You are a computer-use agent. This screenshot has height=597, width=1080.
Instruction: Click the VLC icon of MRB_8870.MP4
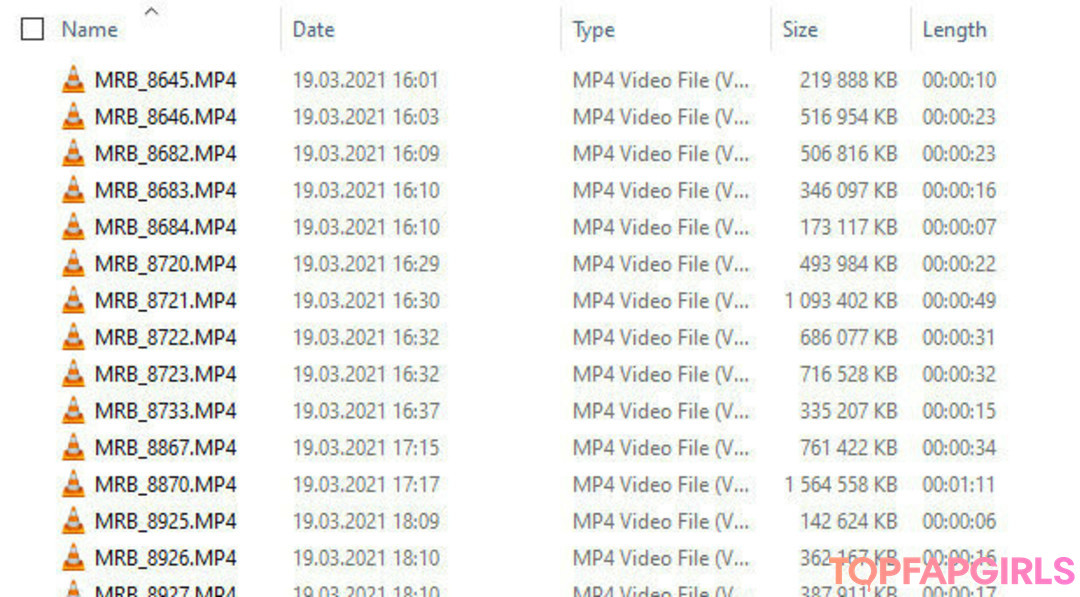[x=73, y=485]
